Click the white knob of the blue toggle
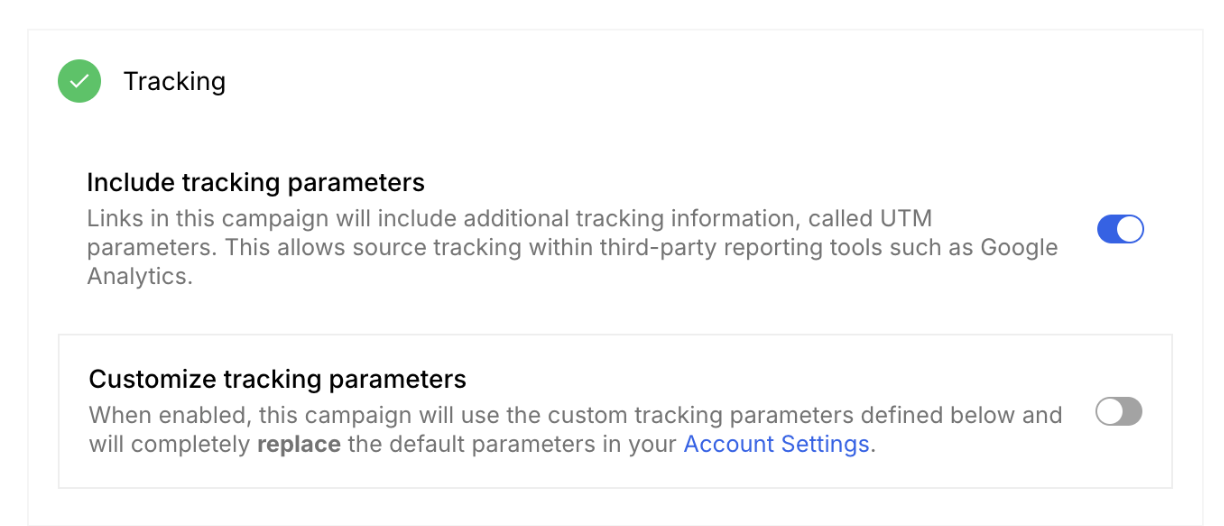This screenshot has height=526, width=1224. click(1130, 230)
